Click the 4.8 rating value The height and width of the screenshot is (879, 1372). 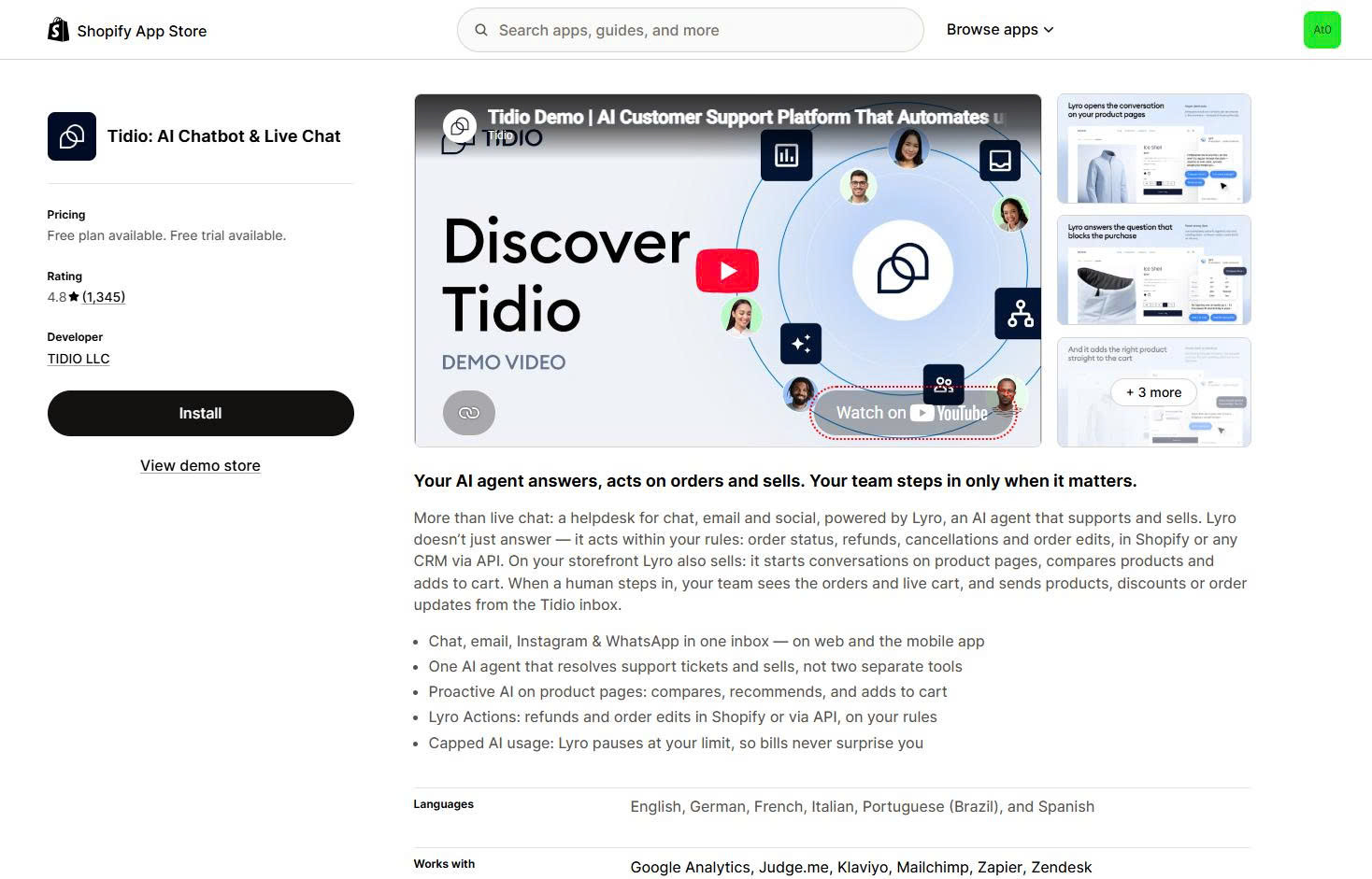pos(57,297)
